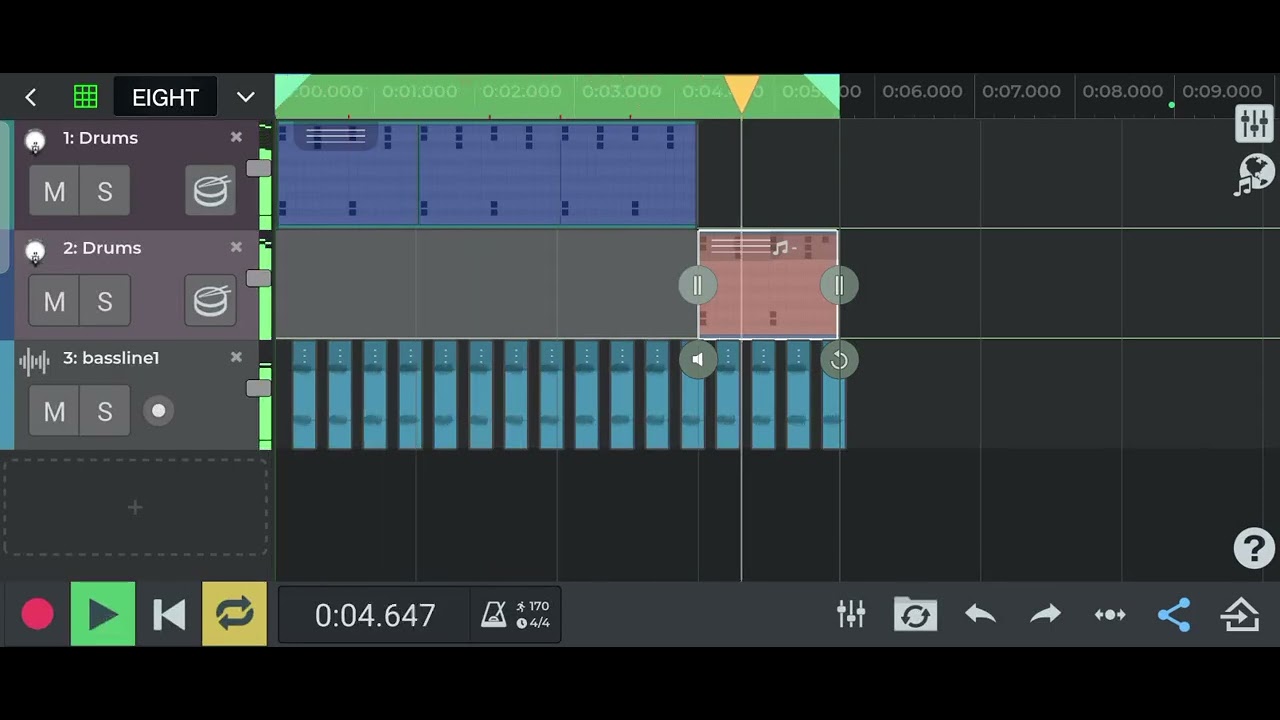Select the first bassline audio clip

click(304, 395)
